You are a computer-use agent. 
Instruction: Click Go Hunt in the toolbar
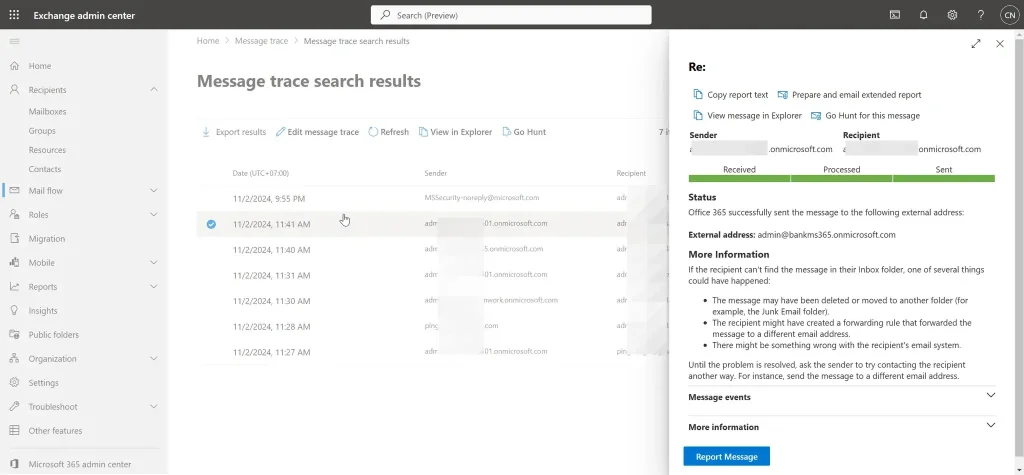point(524,132)
